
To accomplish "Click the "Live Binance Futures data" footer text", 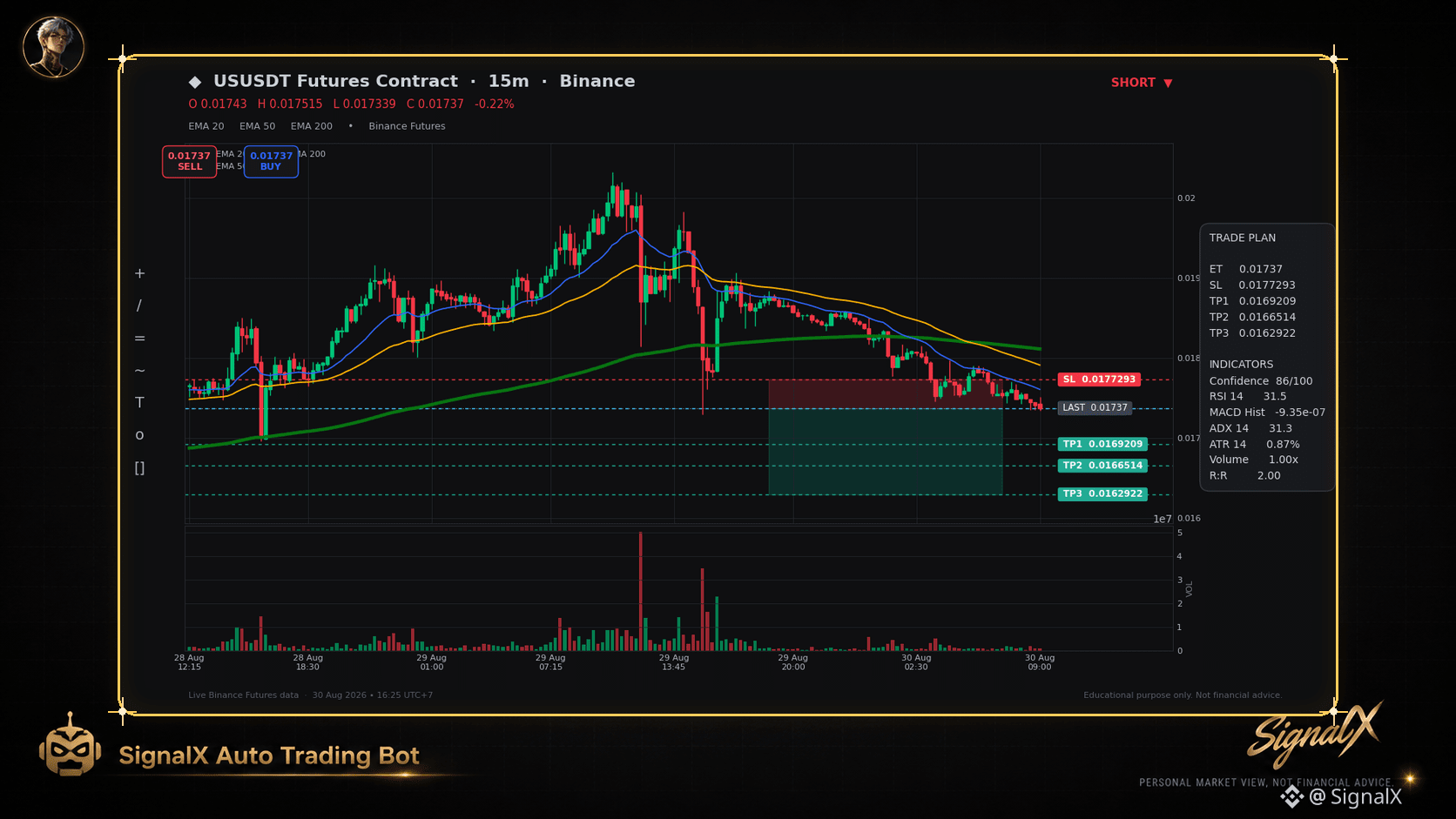I will (243, 695).
